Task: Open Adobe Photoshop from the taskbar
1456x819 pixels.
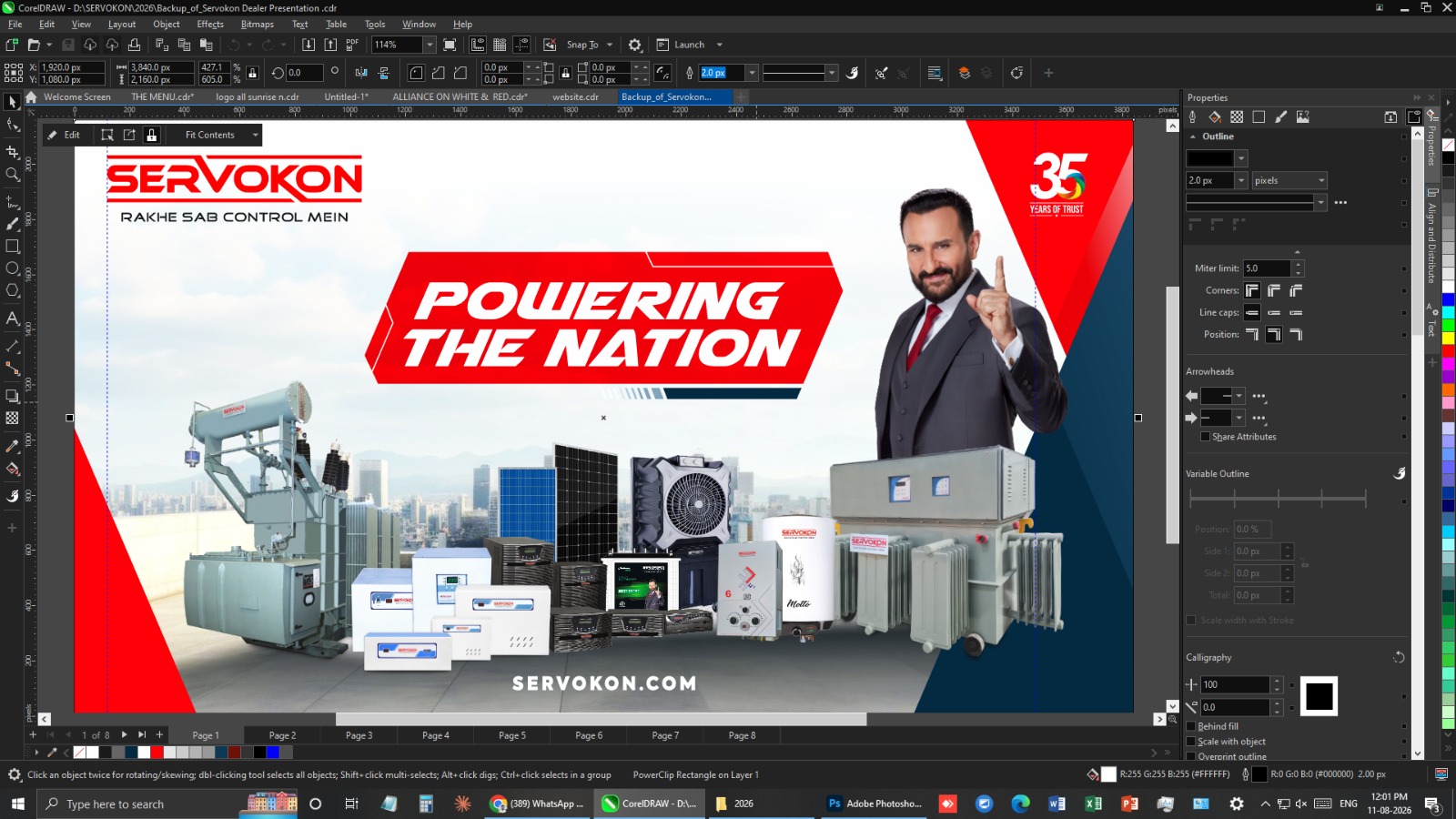Action: (874, 804)
